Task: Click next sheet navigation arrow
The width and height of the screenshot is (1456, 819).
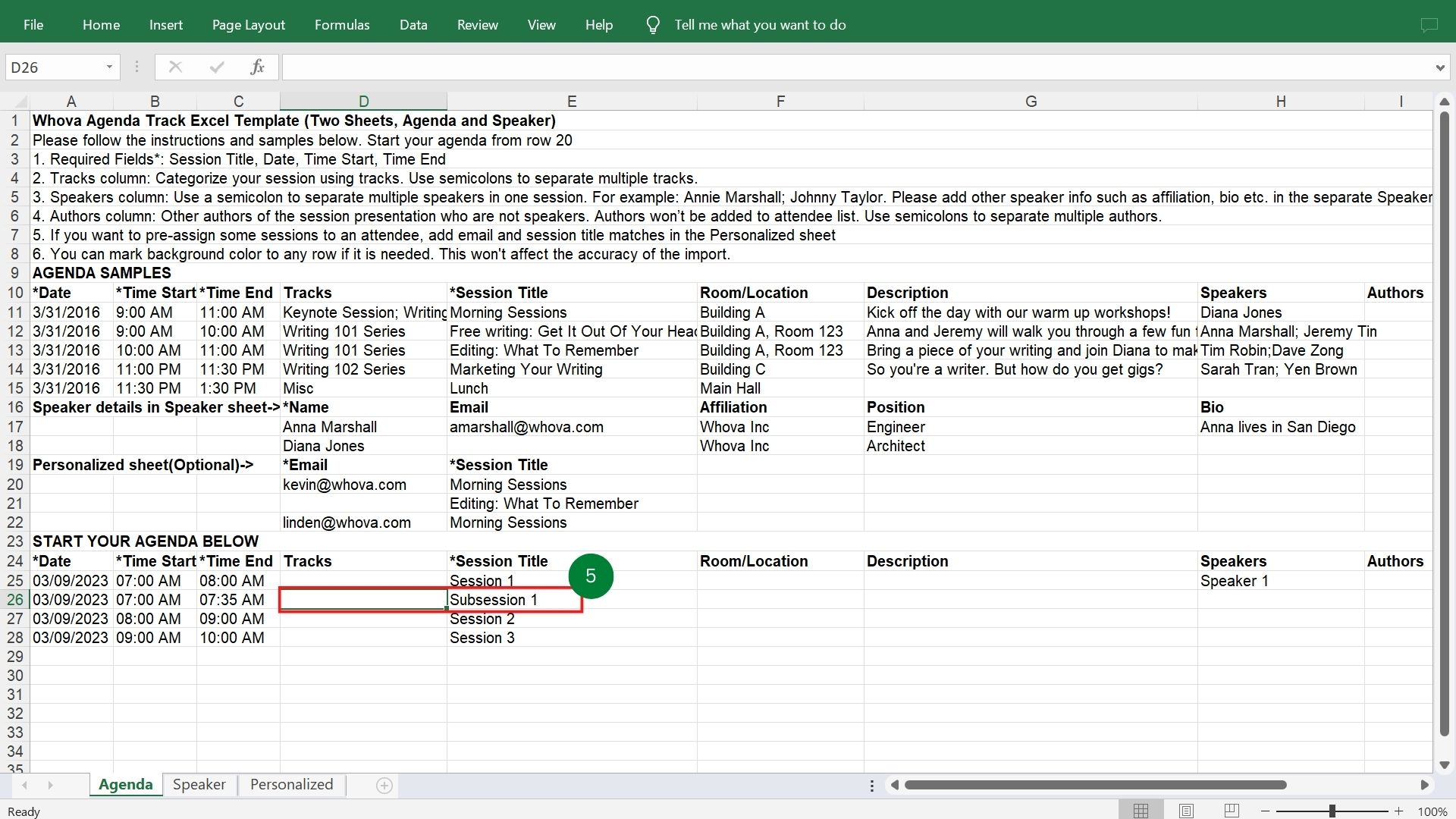Action: click(50, 785)
